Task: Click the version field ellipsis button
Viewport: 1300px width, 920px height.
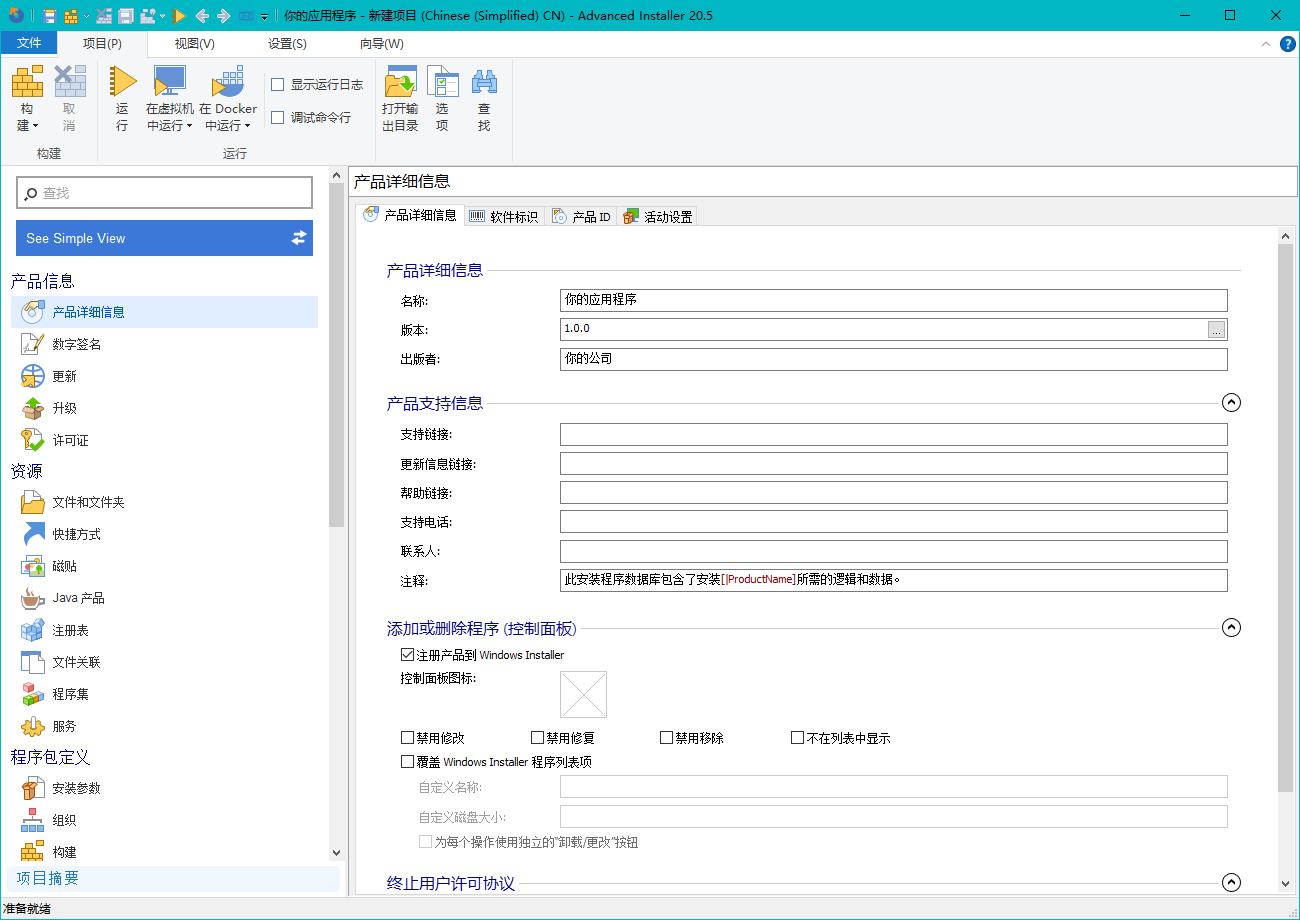Action: tap(1216, 329)
